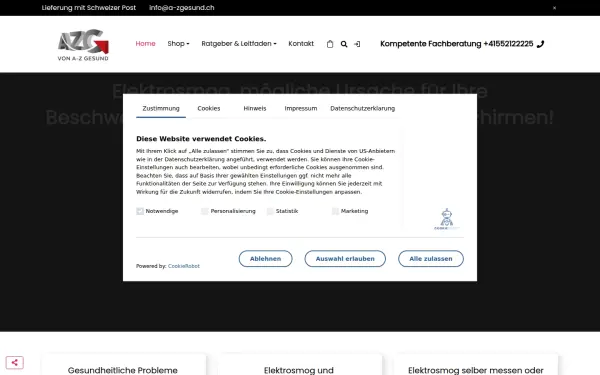Image resolution: width=600 pixels, height=375 pixels.
Task: Click the Elektrosmog und card heading
Action: point(299,370)
